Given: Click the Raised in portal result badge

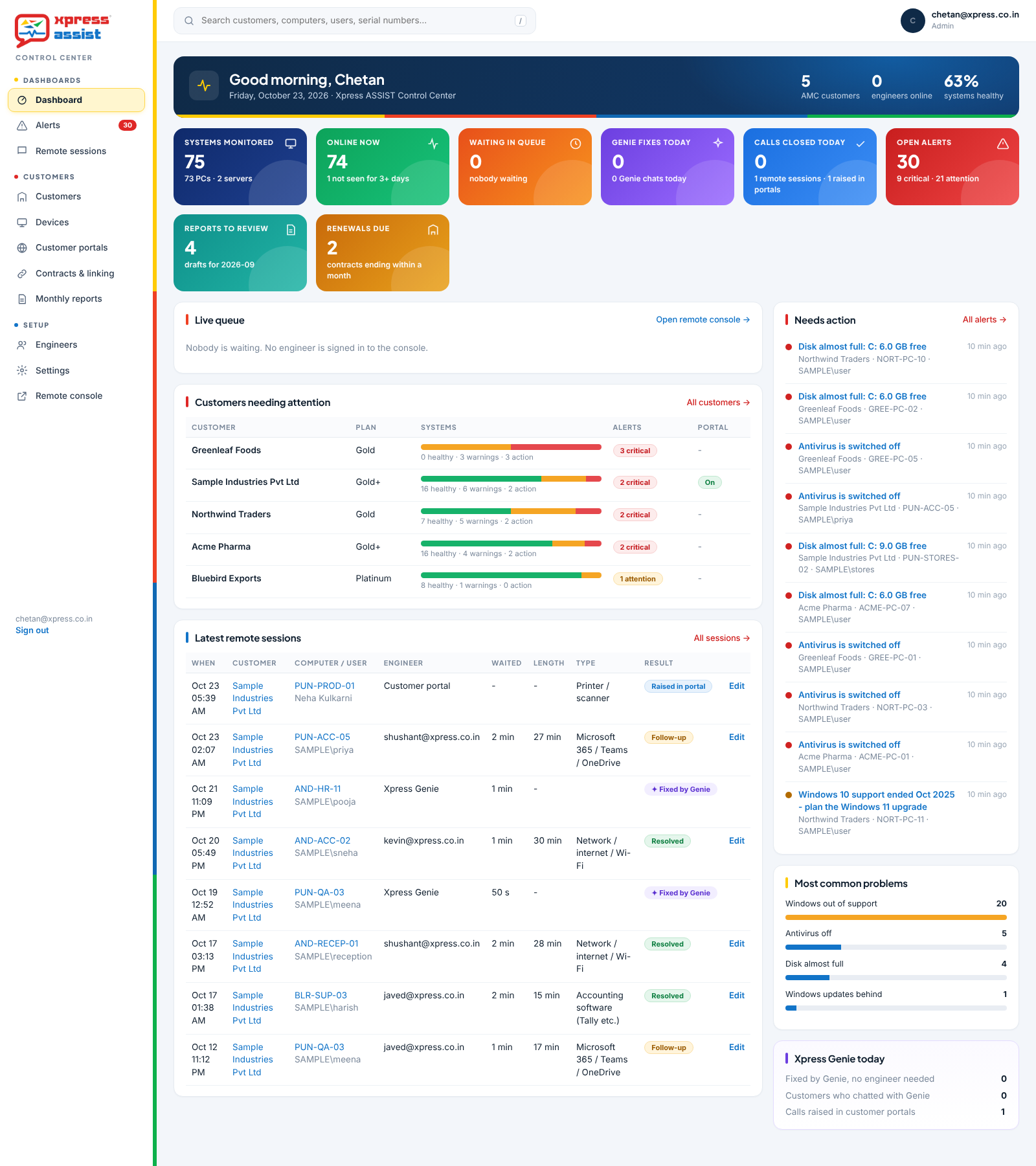Looking at the screenshot, I should click(678, 687).
